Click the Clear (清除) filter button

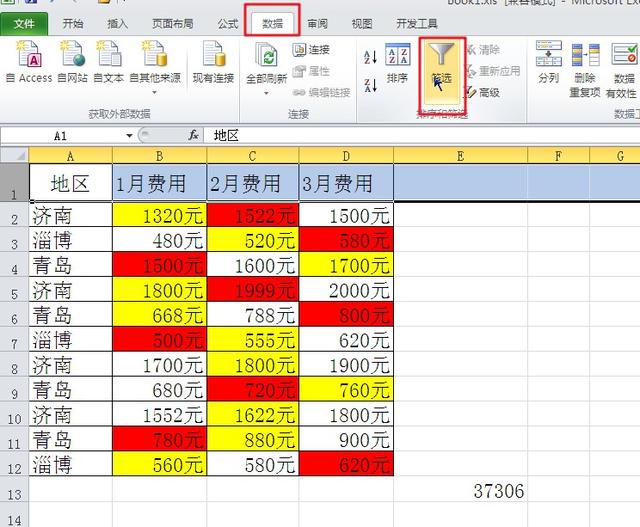[x=483, y=50]
